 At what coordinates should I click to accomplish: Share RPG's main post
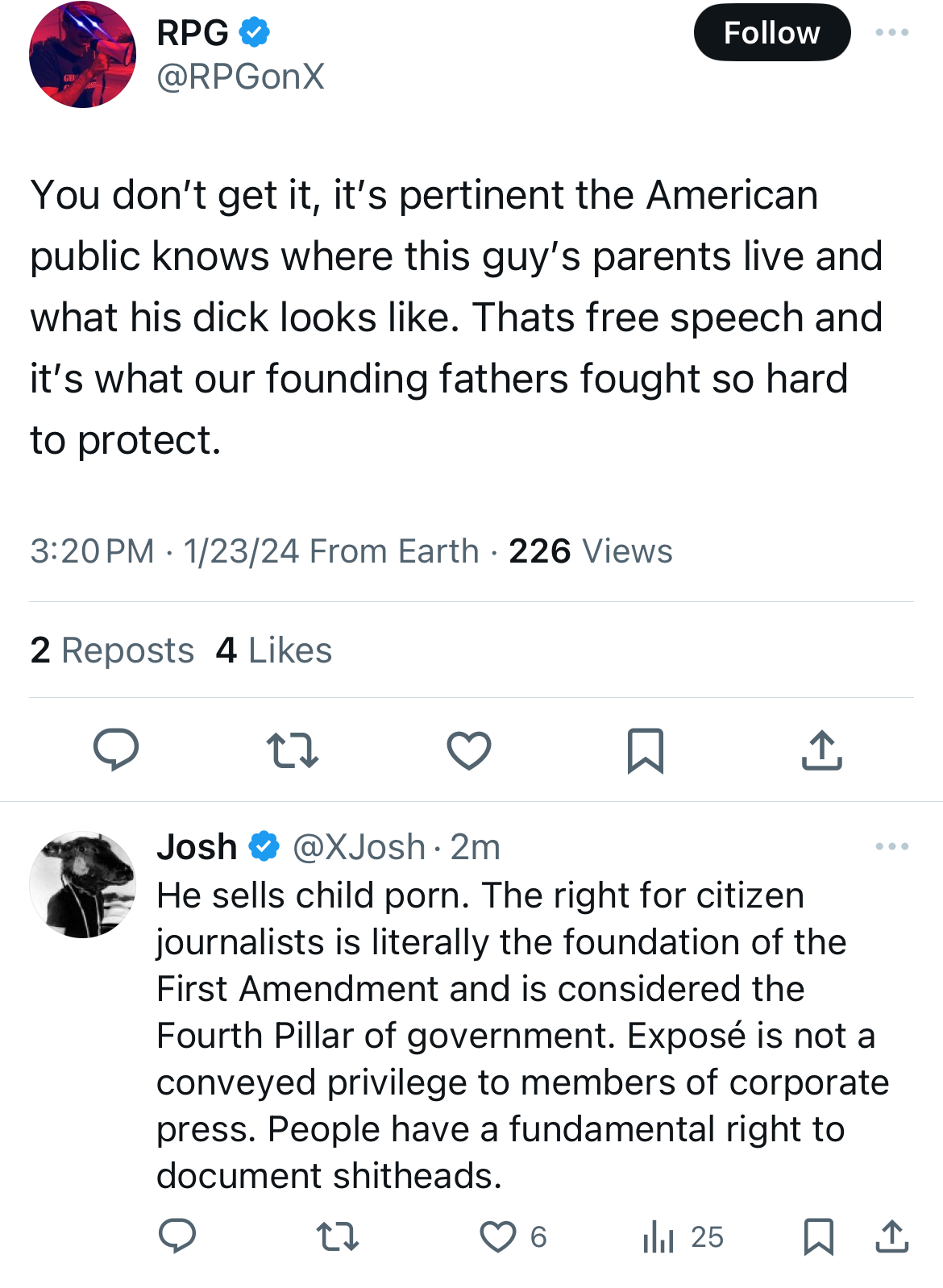822,750
